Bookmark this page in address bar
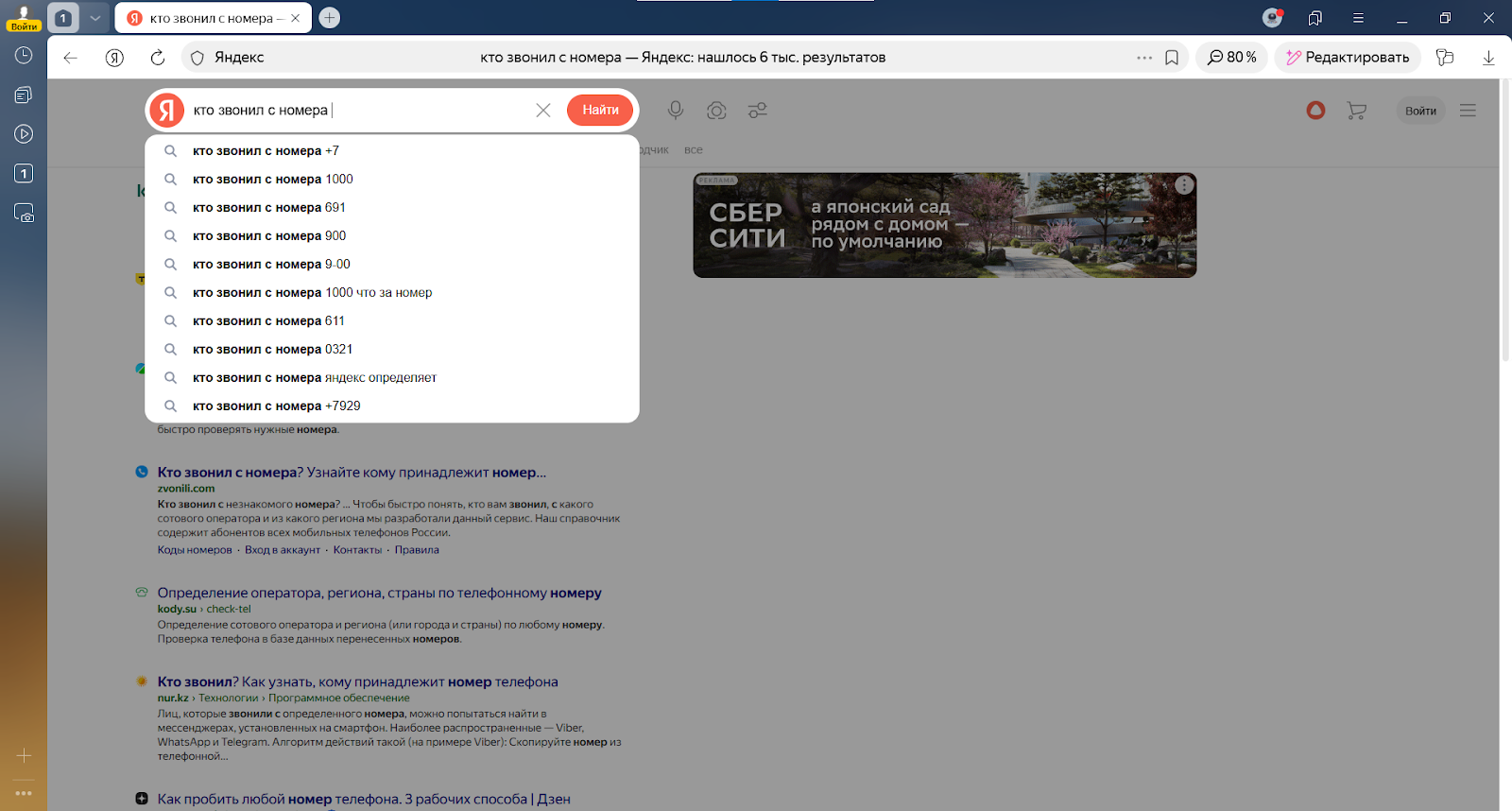 pyautogui.click(x=1172, y=58)
